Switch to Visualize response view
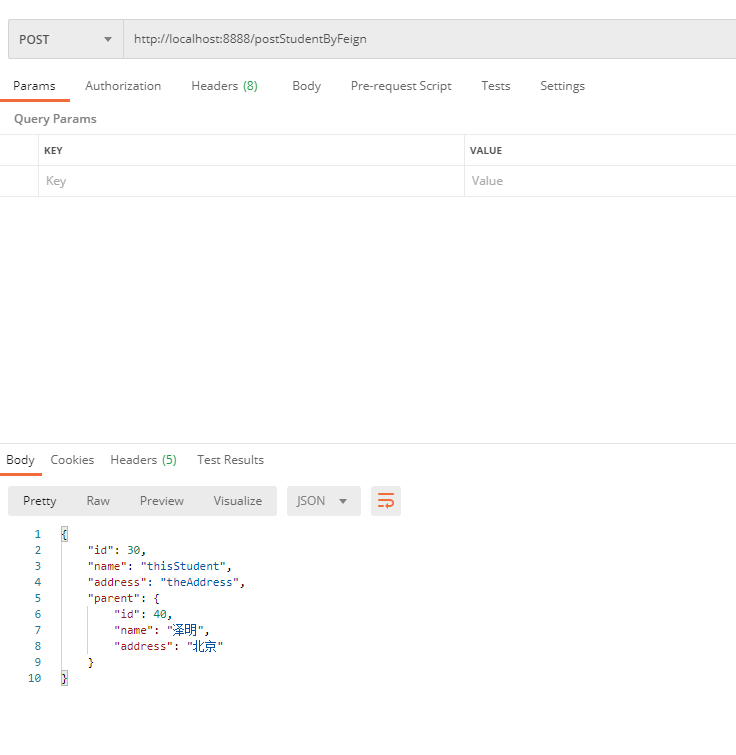The width and height of the screenshot is (736, 755). pos(238,501)
